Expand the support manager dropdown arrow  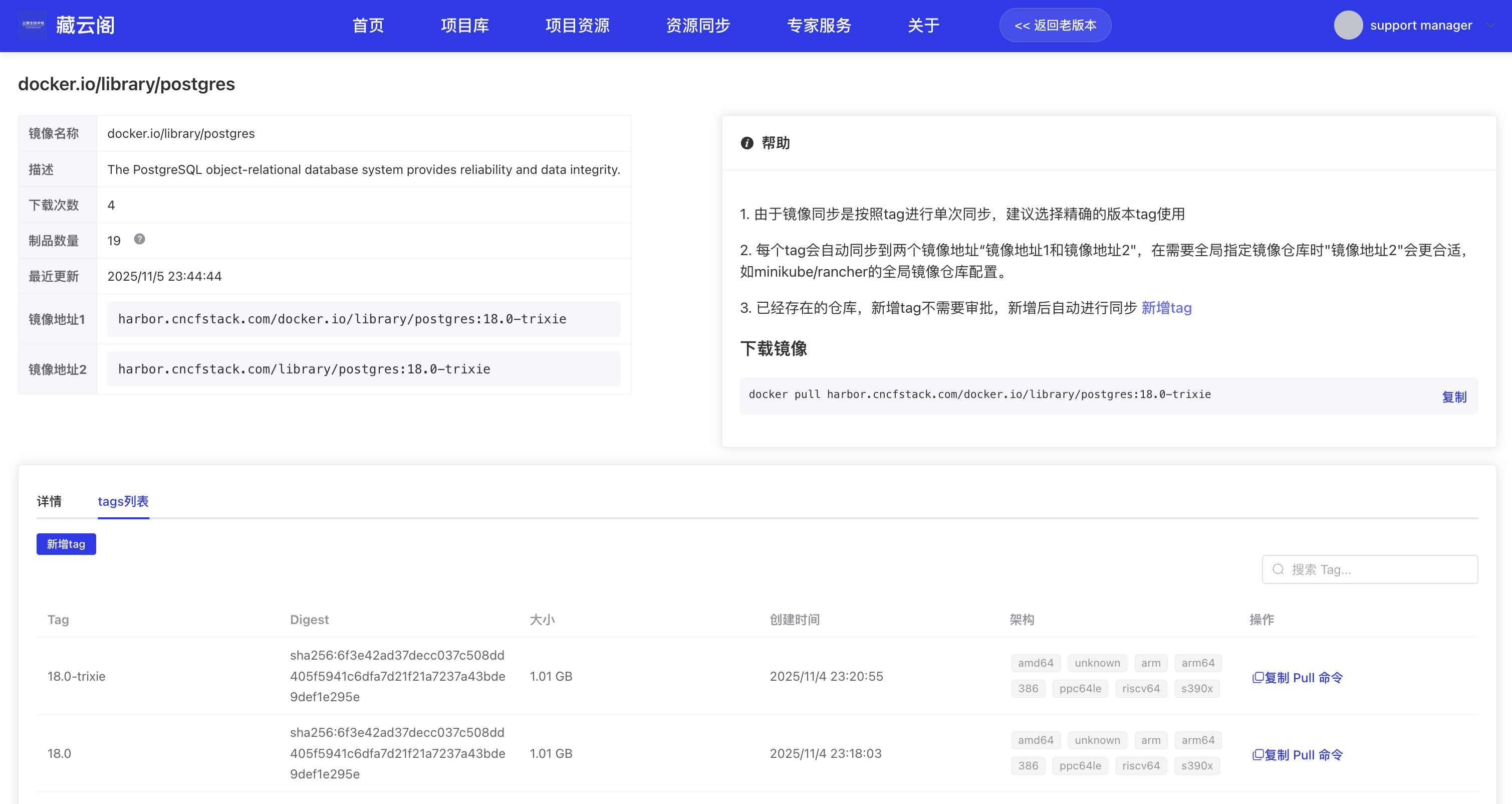tap(1491, 25)
